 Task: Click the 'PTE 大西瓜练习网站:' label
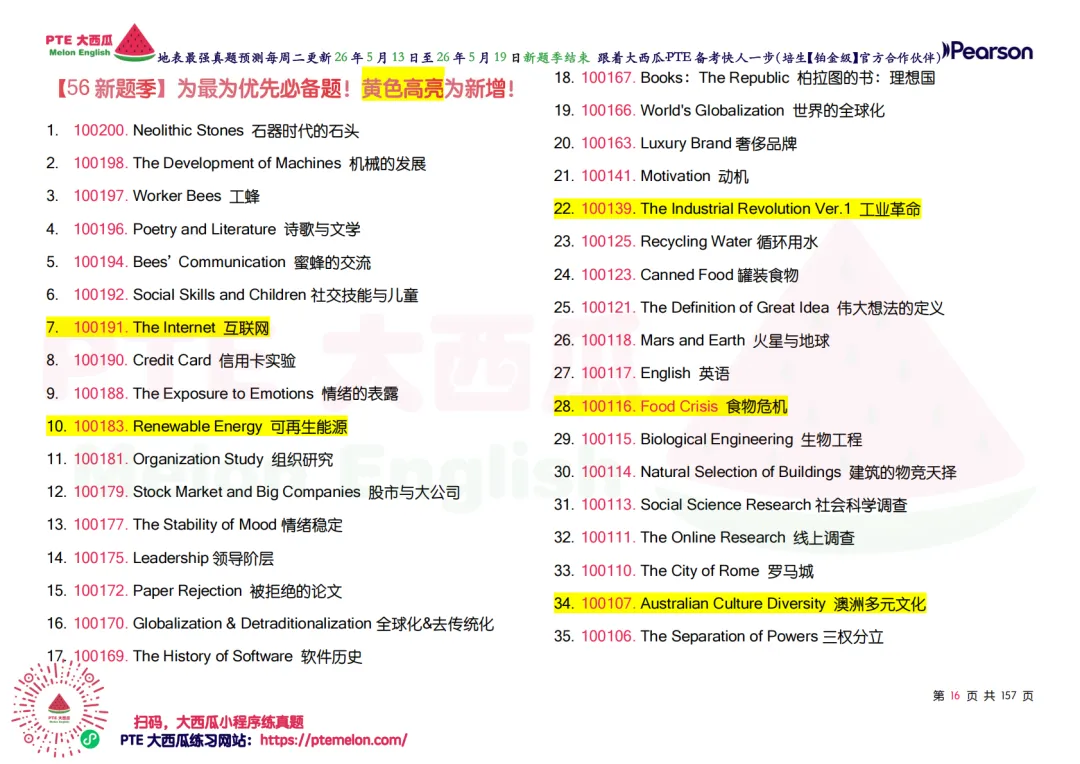(x=186, y=740)
